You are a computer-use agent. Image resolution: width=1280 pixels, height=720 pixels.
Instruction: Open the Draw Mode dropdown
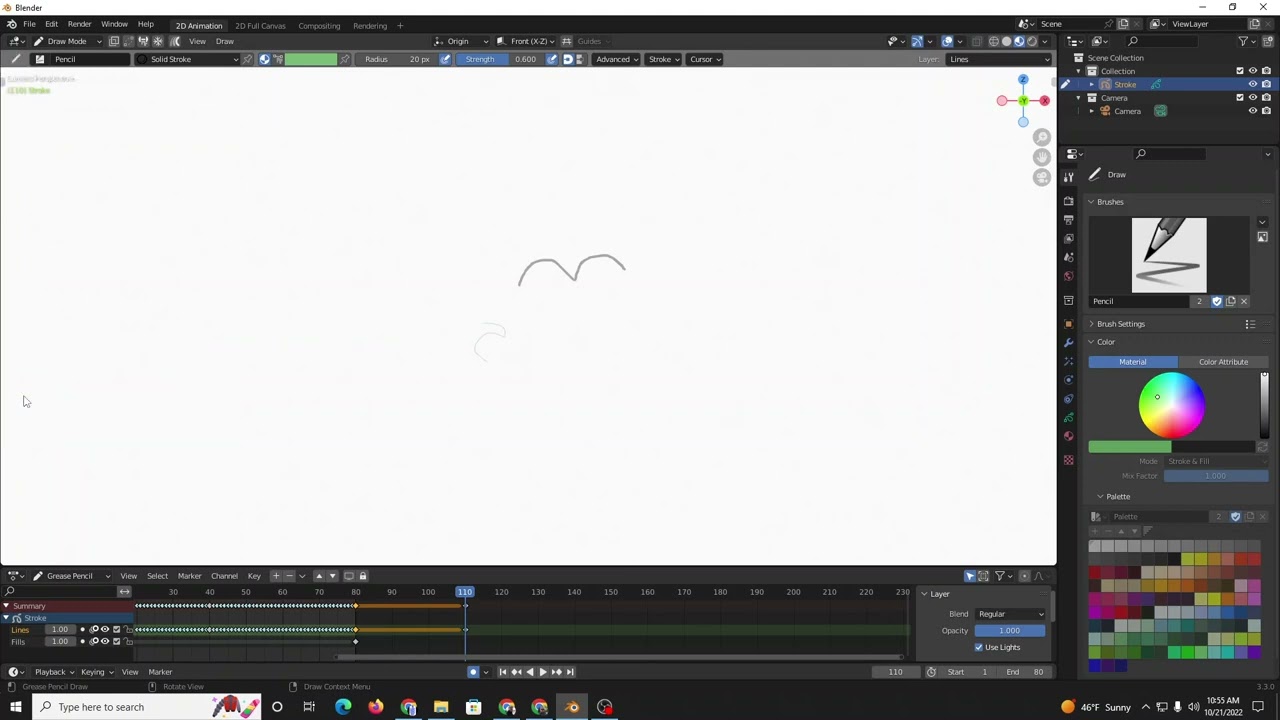(67, 41)
